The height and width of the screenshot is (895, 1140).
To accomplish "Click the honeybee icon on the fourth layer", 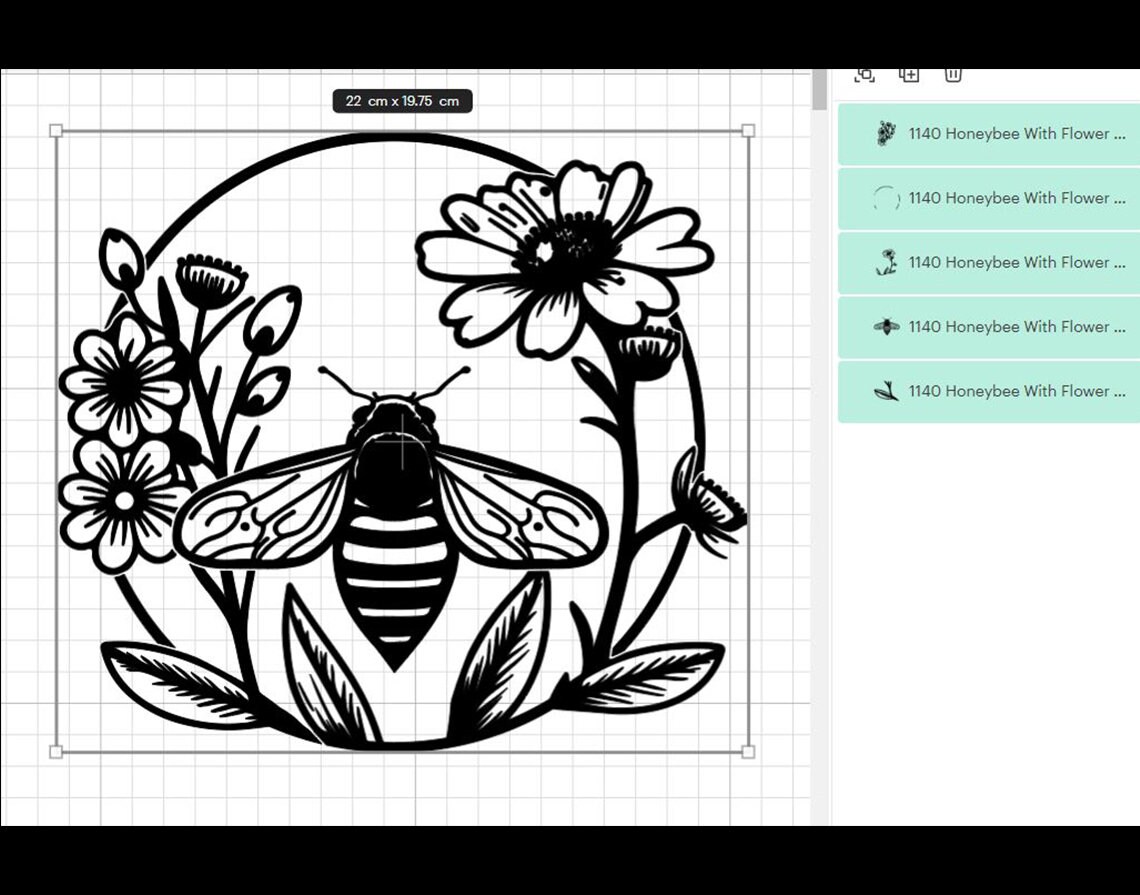I will [886, 327].
